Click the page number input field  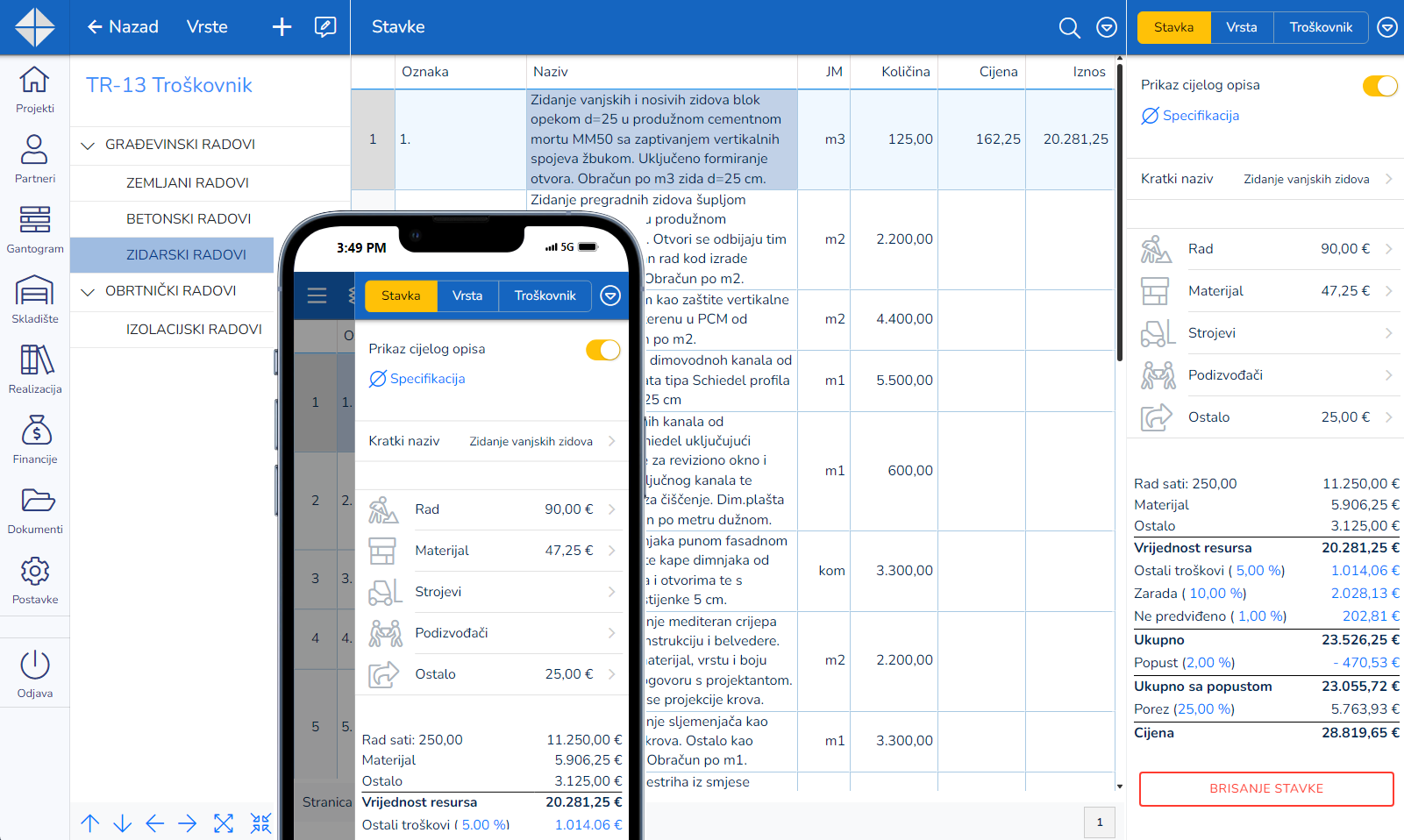(1099, 822)
